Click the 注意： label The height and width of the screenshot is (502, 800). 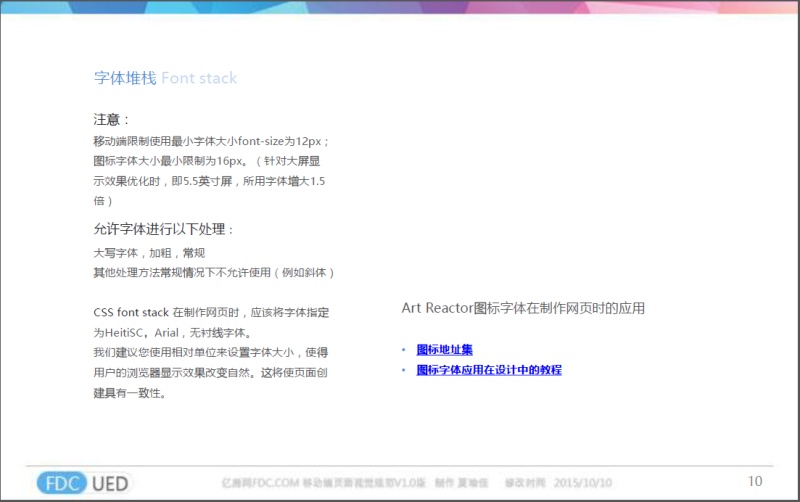point(112,119)
